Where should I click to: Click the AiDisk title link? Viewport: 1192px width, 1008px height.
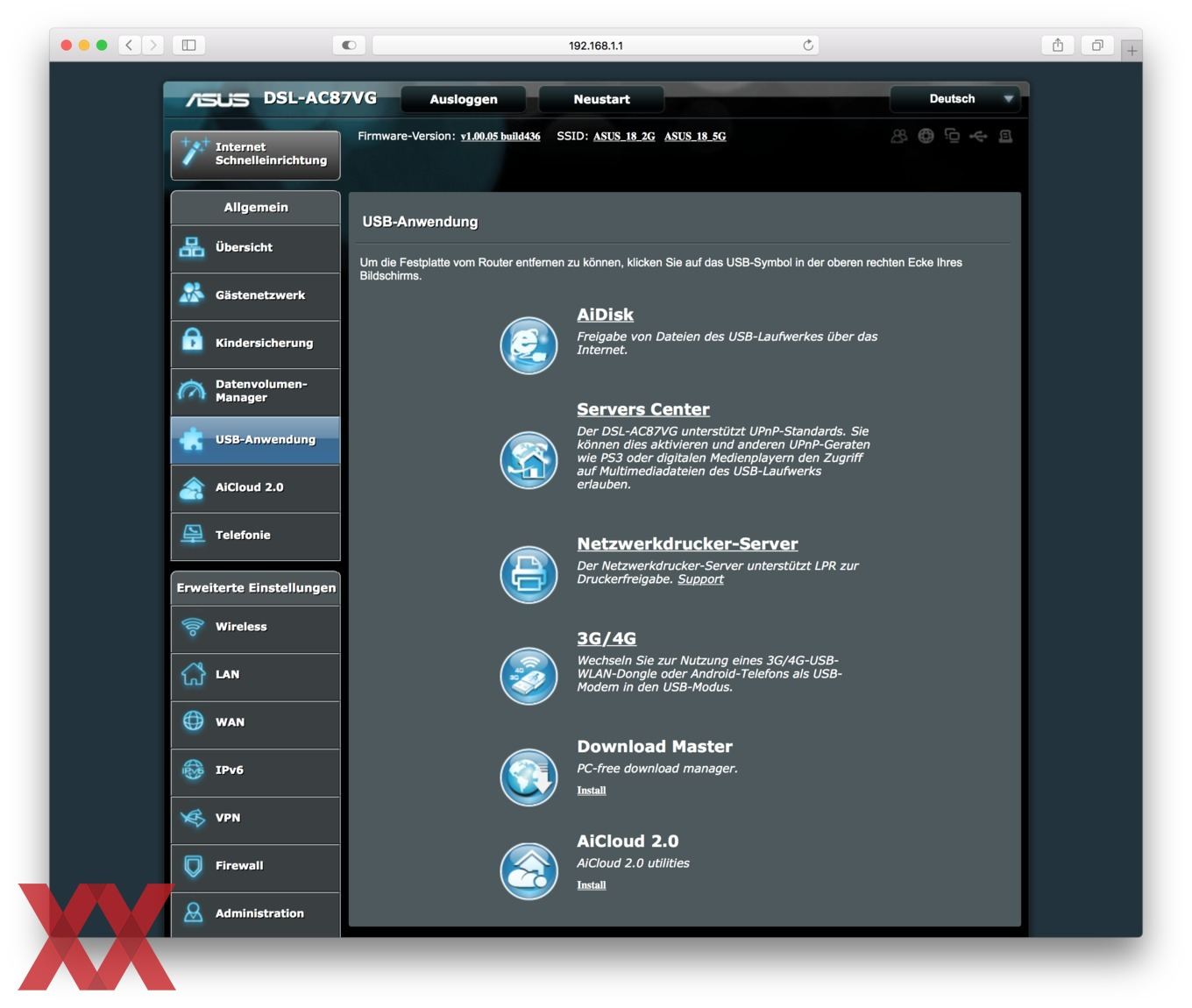[605, 315]
